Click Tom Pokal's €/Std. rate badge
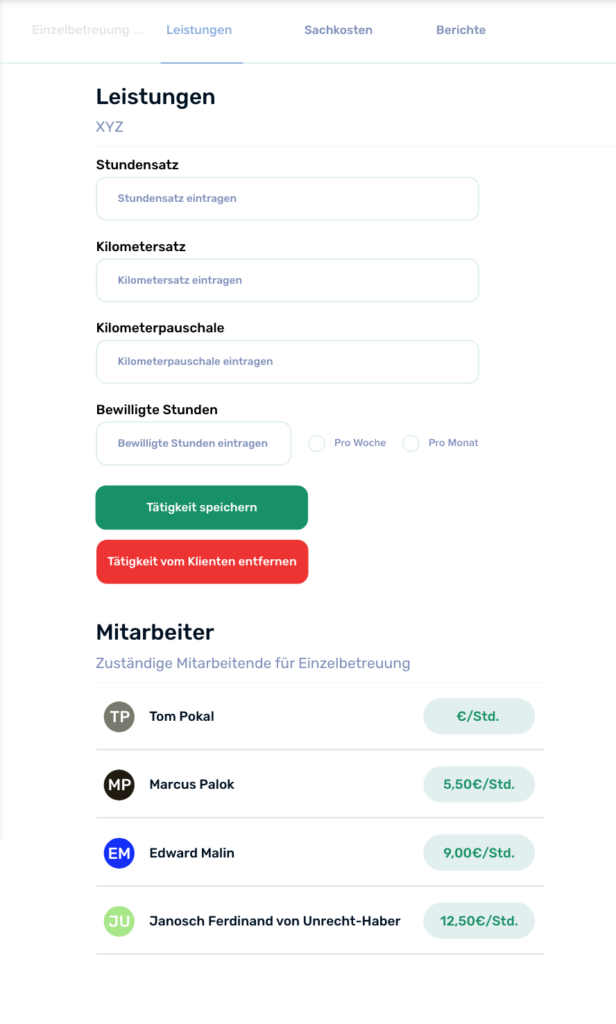 coord(479,716)
